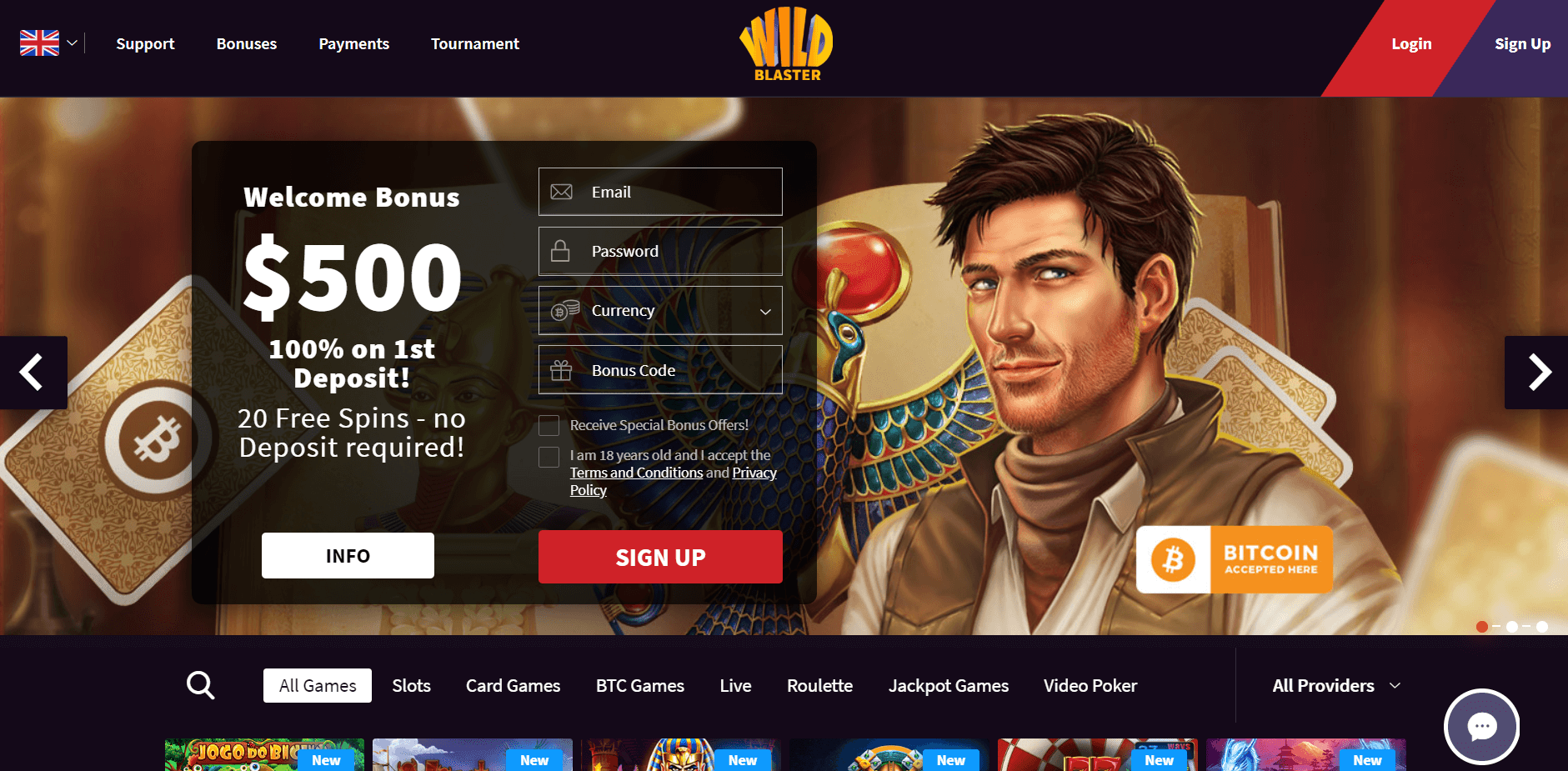Focus the Email input field
The height and width of the screenshot is (771, 1568).
pyautogui.click(x=660, y=192)
